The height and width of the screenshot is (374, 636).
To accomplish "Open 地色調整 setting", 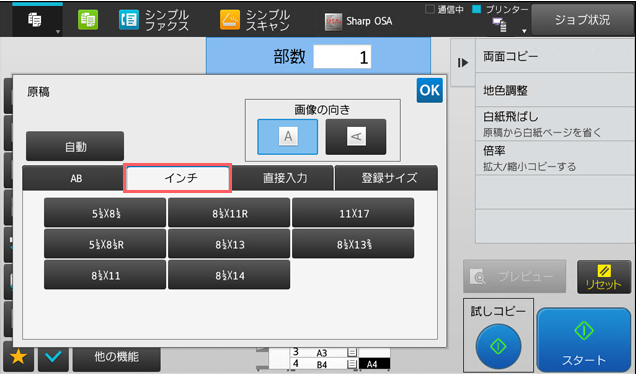I will point(555,90).
